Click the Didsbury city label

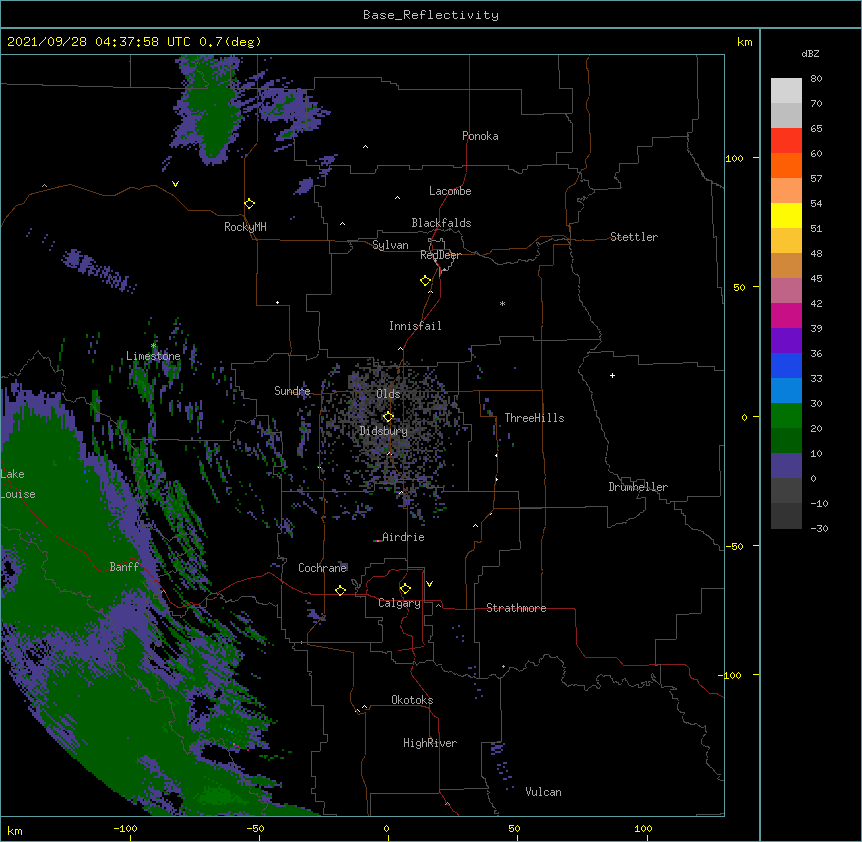(x=384, y=431)
